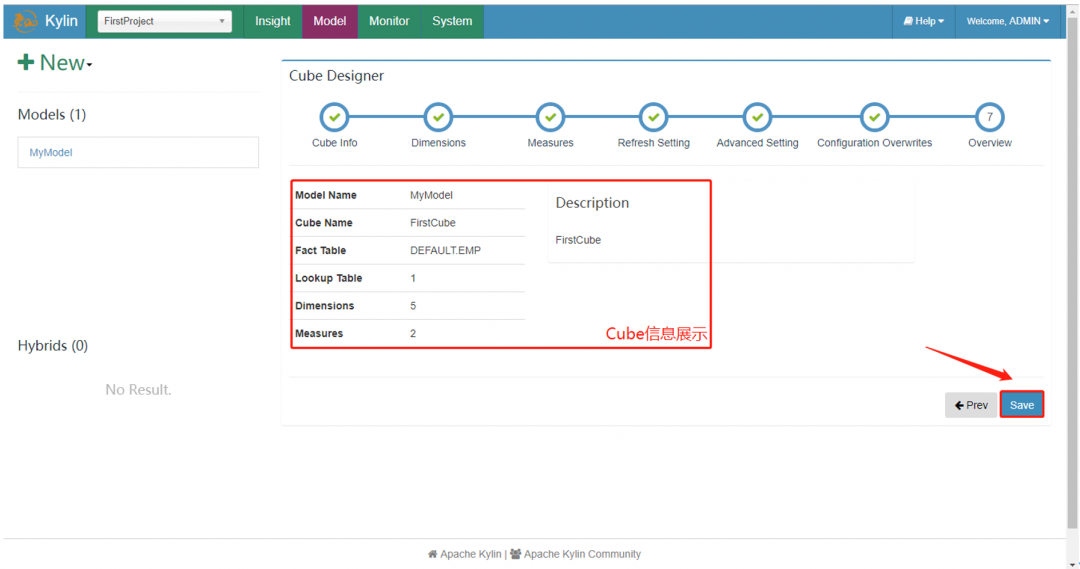
Task: Click the Fact Table value DEFAULT.EMP
Action: [x=446, y=250]
